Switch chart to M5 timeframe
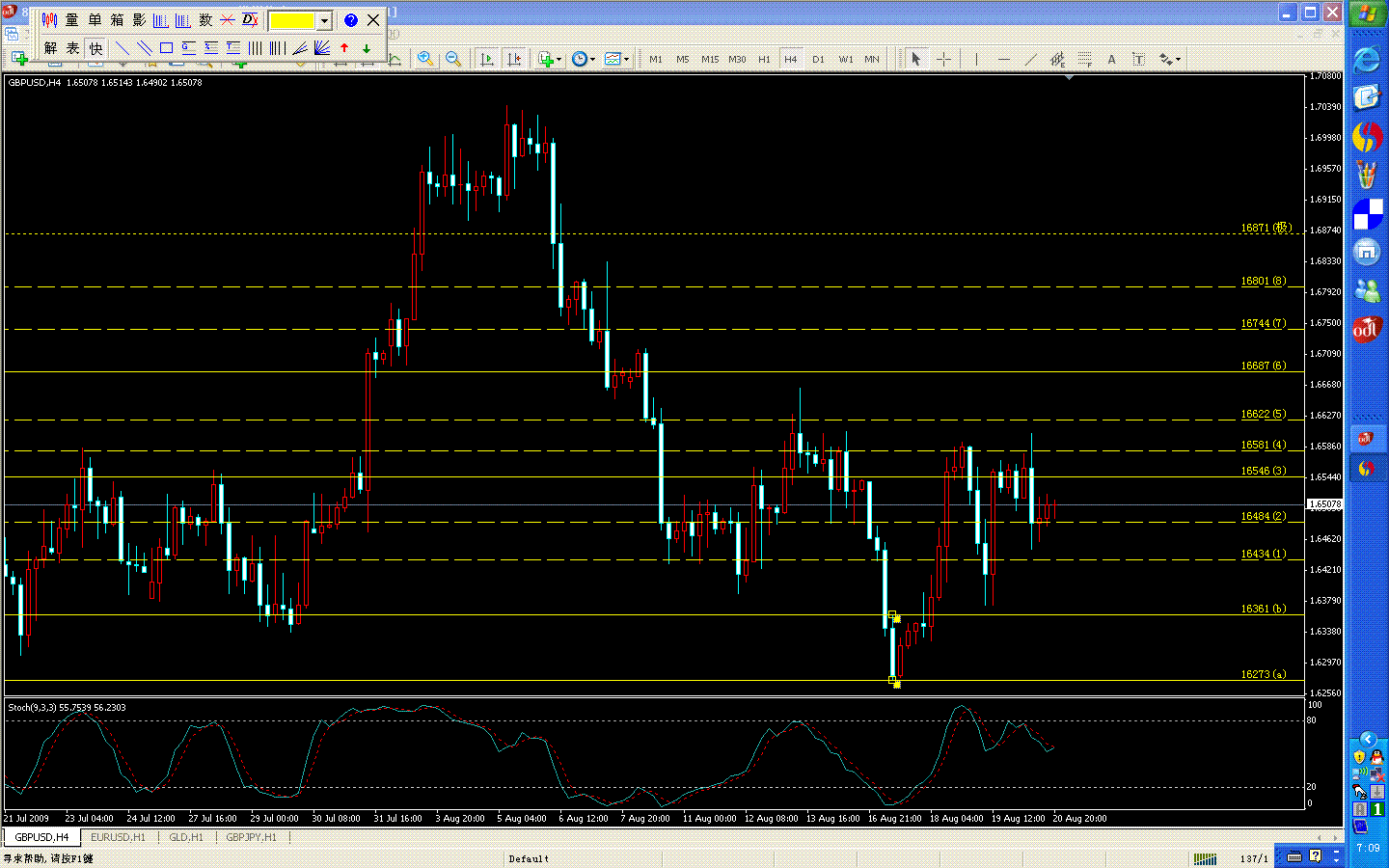Image resolution: width=1389 pixels, height=868 pixels. 683,59
